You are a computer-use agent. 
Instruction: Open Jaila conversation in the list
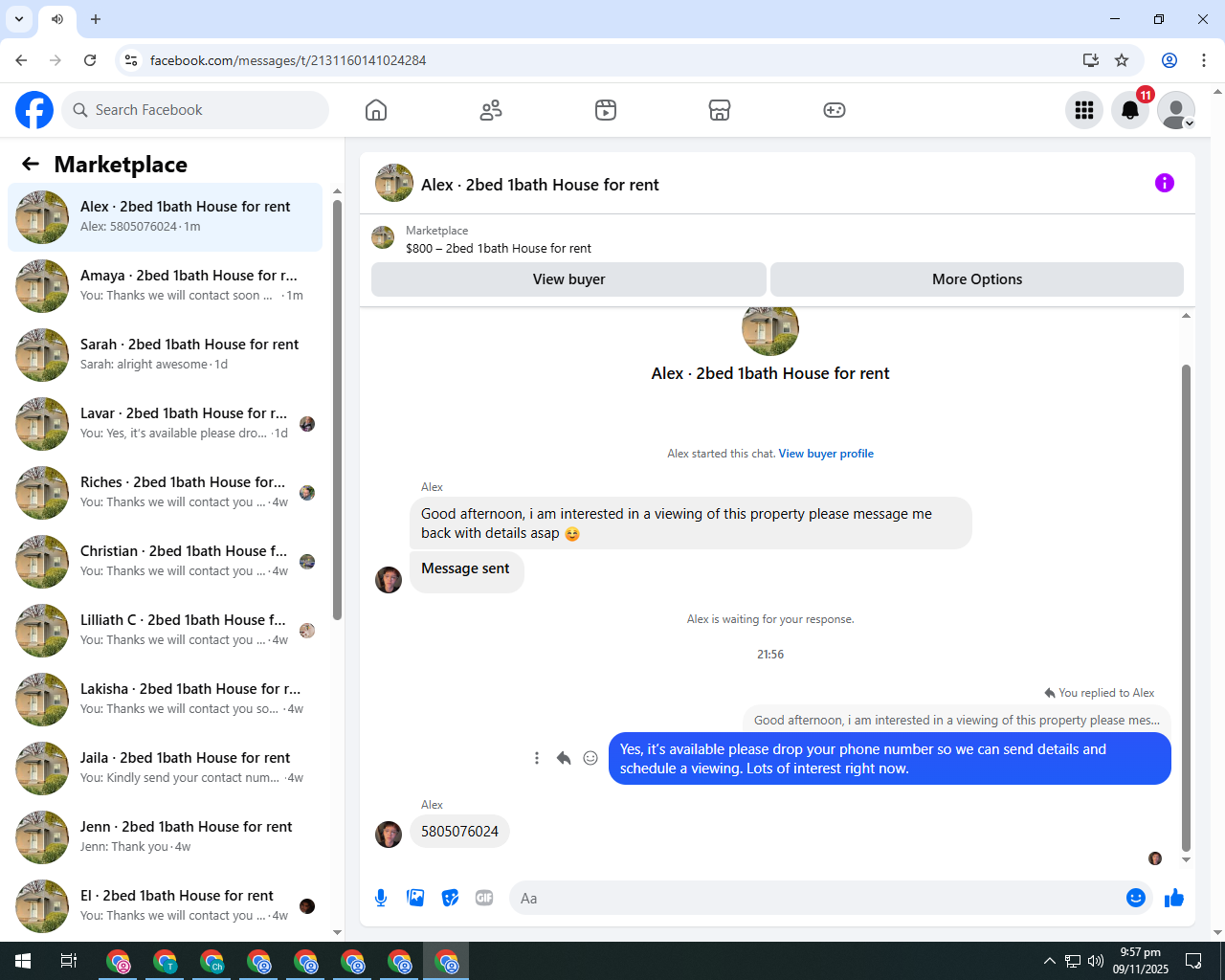click(166, 768)
